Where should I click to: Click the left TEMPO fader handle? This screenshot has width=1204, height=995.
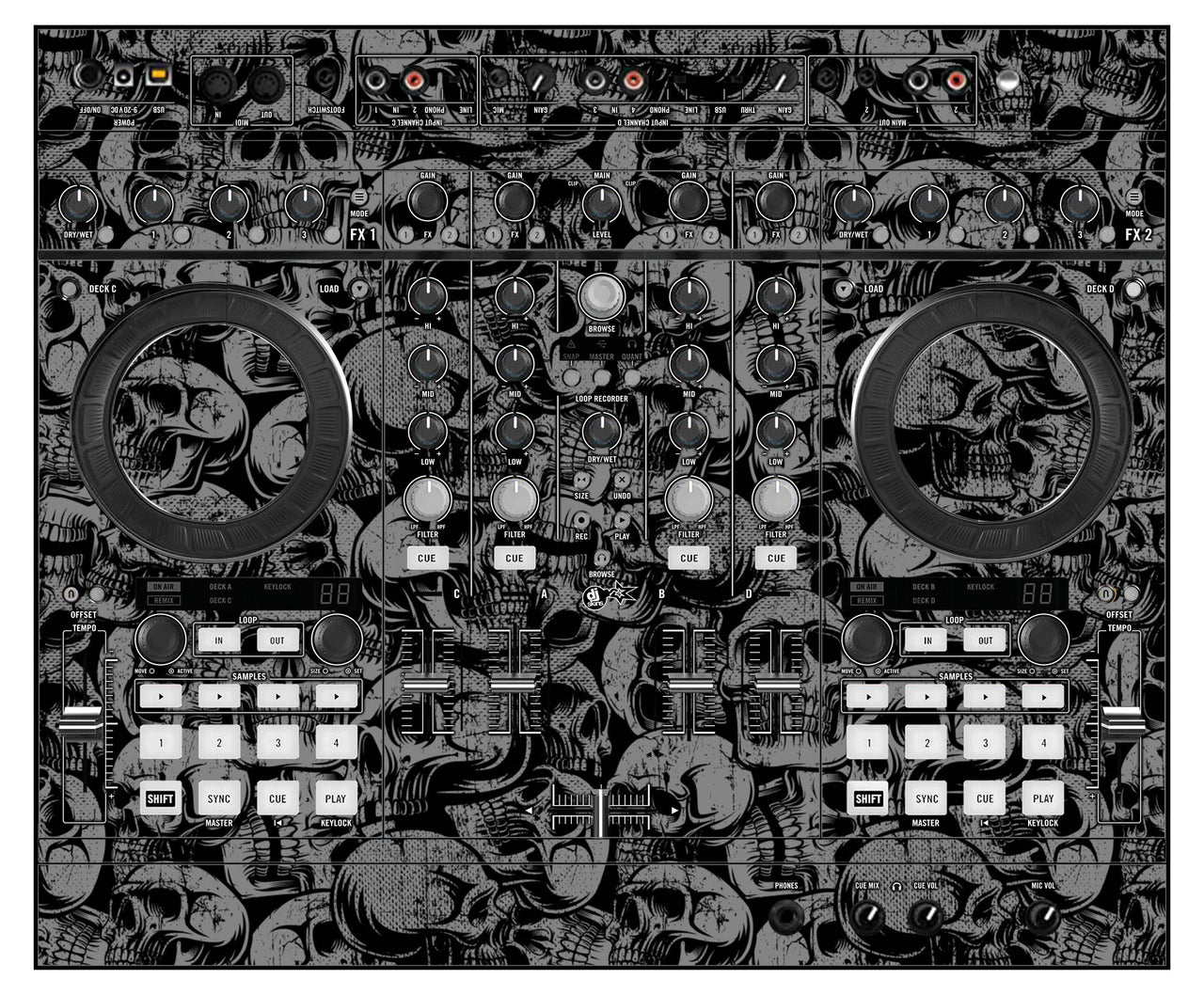[x=81, y=717]
